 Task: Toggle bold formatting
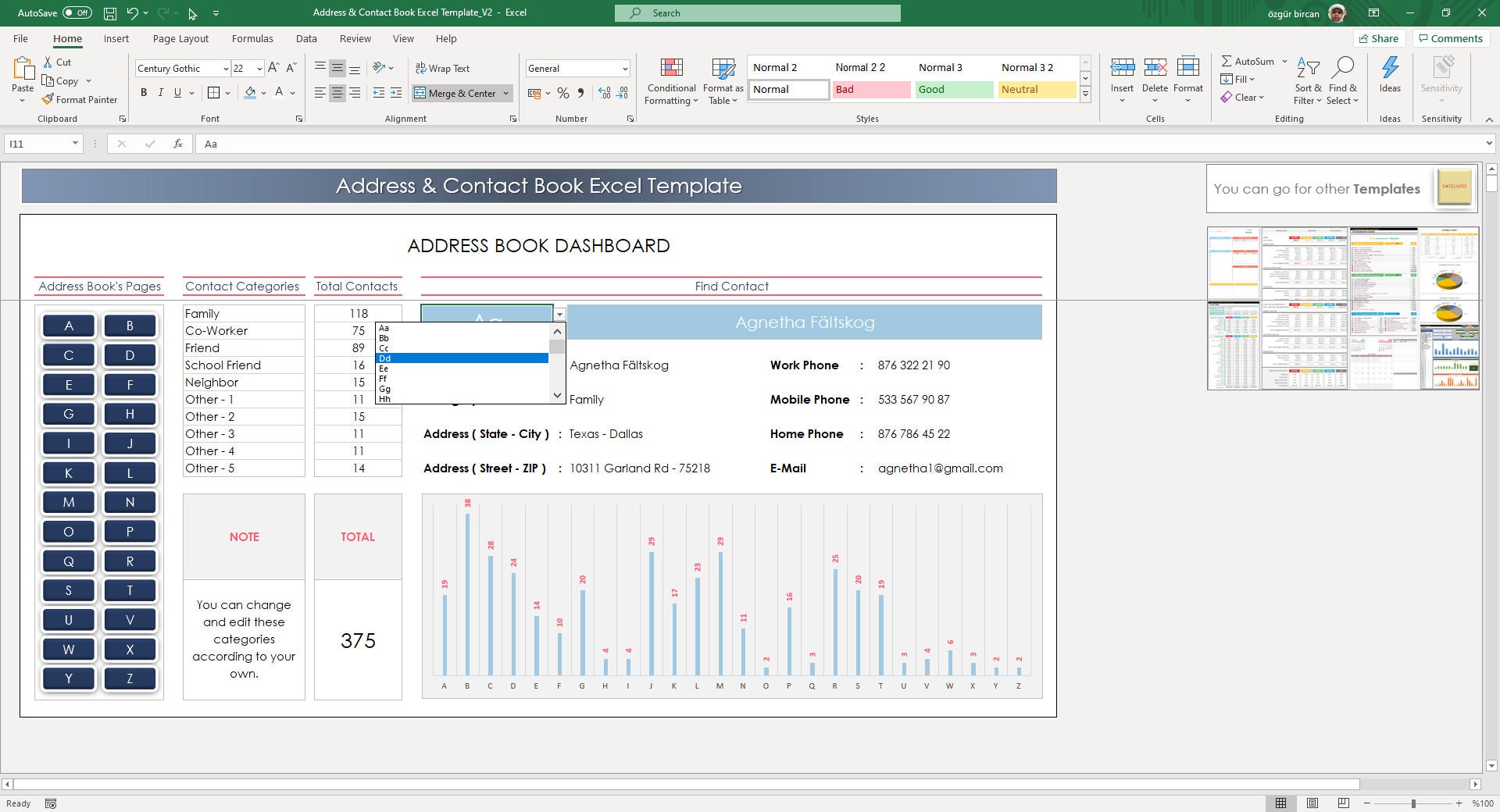click(143, 92)
